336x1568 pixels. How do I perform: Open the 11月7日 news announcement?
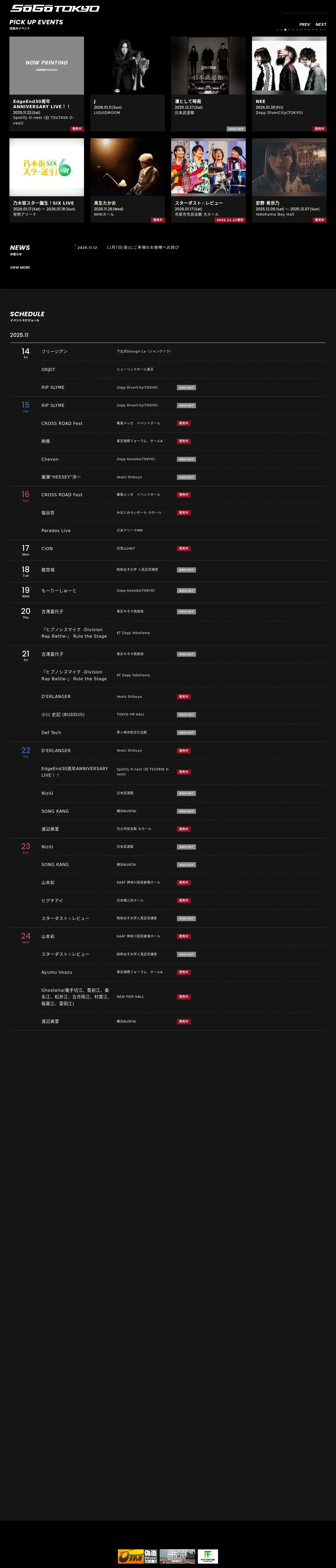point(143,248)
